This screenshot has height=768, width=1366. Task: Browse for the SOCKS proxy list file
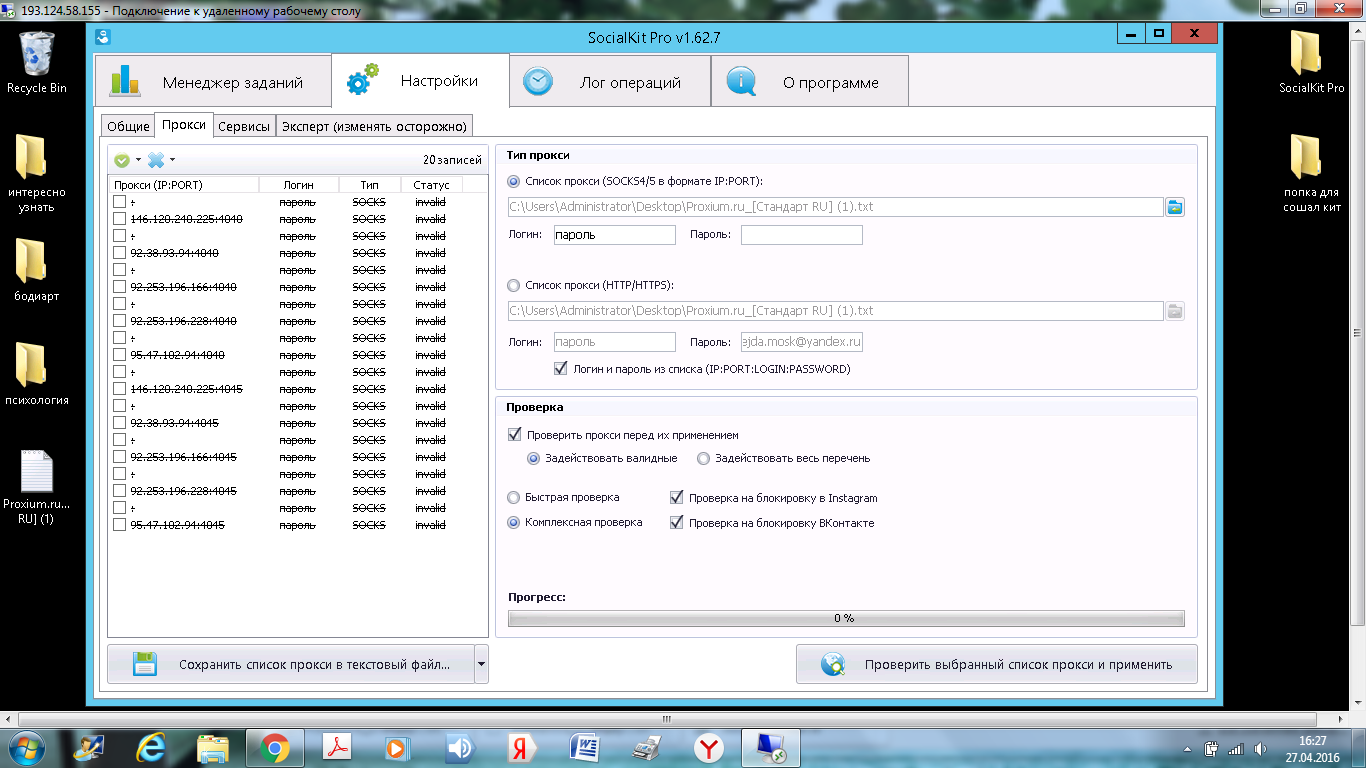(x=1175, y=207)
